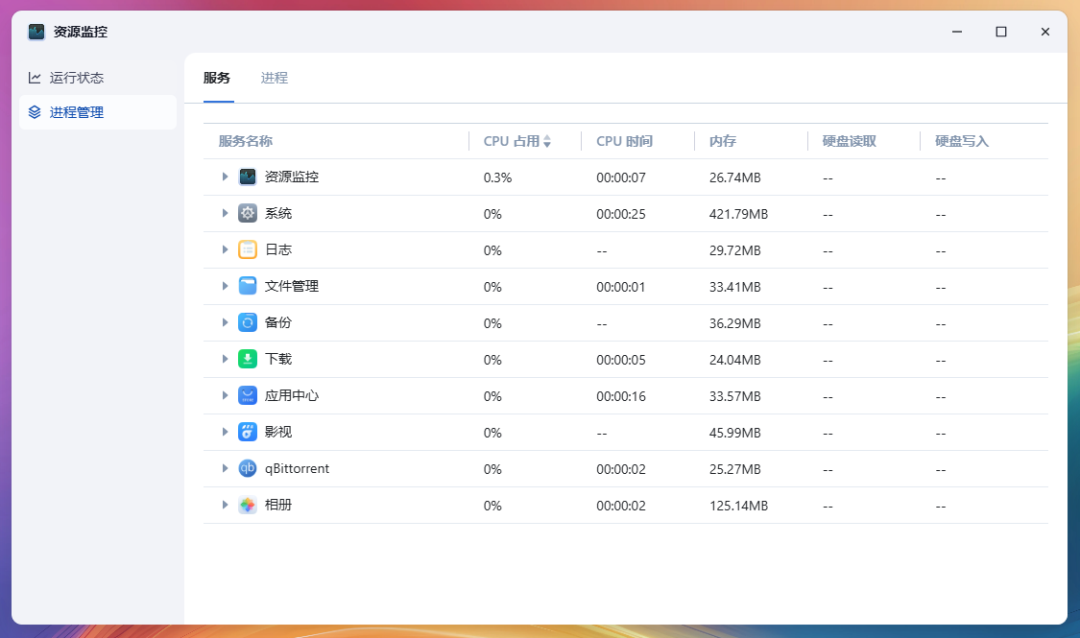This screenshot has width=1080, height=638.
Task: Expand the qBittorrent service row
Action: pos(225,469)
